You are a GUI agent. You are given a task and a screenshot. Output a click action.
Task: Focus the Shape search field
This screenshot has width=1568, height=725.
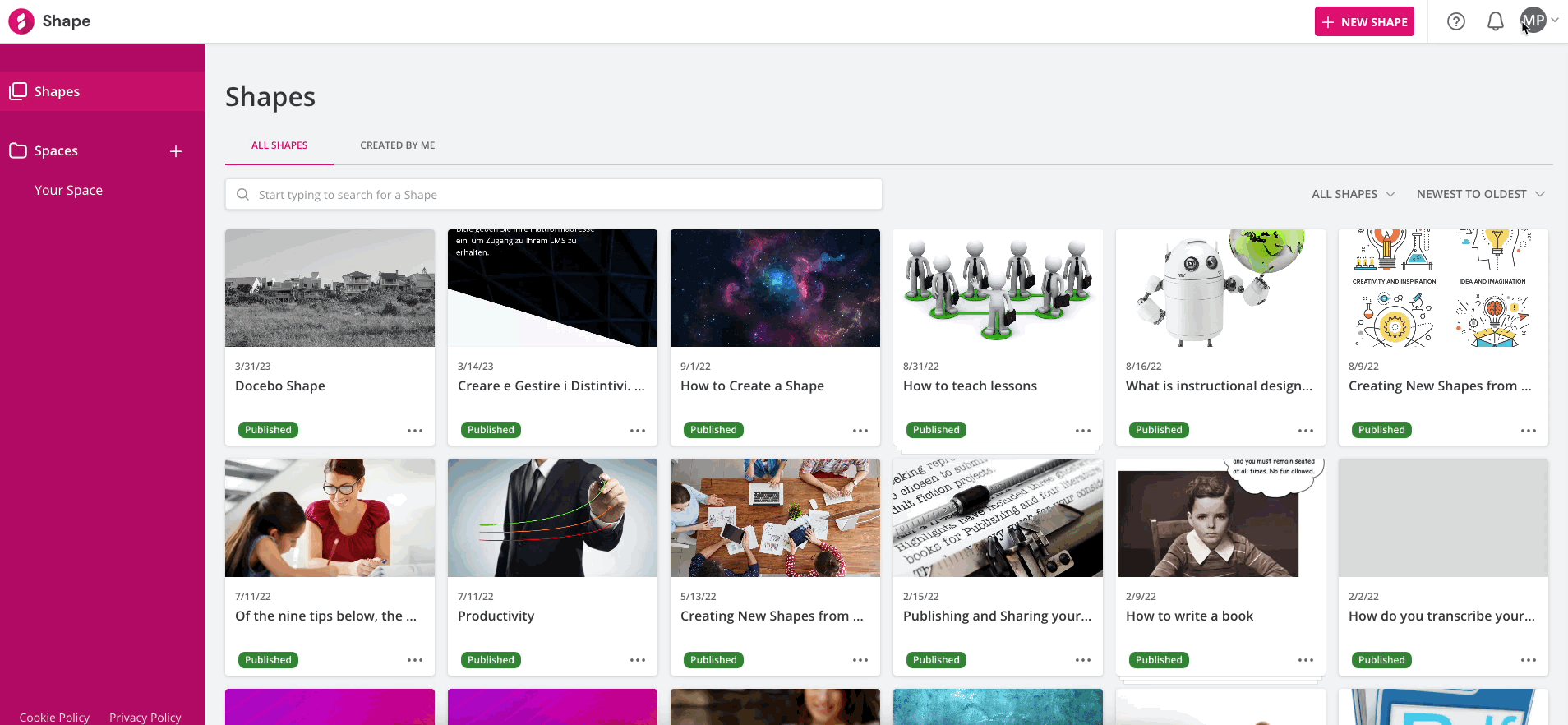[x=554, y=195]
